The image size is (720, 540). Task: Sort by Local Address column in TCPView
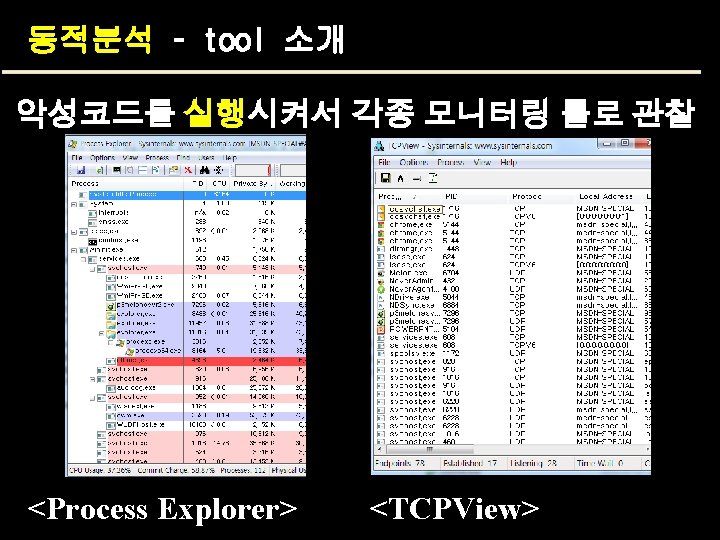(608, 197)
